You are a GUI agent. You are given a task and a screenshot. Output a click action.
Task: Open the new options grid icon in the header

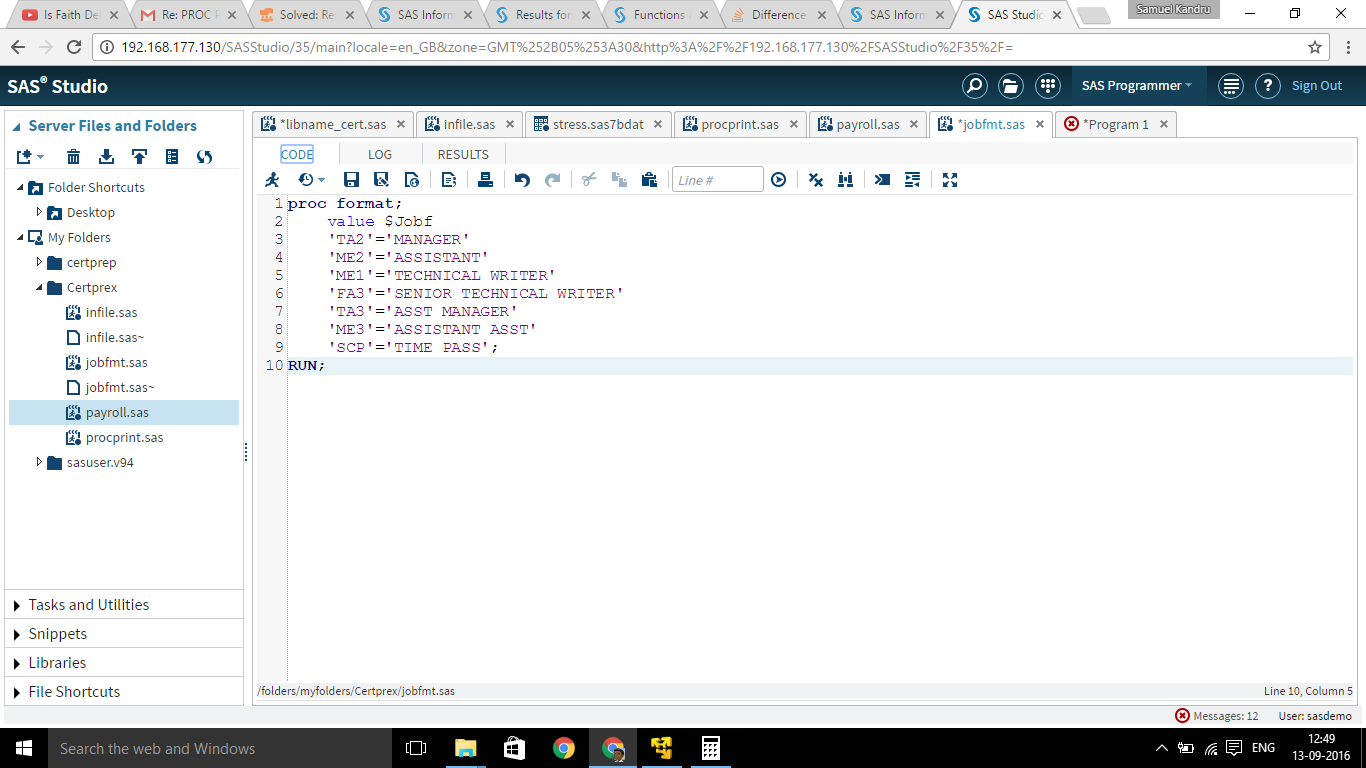(1047, 86)
